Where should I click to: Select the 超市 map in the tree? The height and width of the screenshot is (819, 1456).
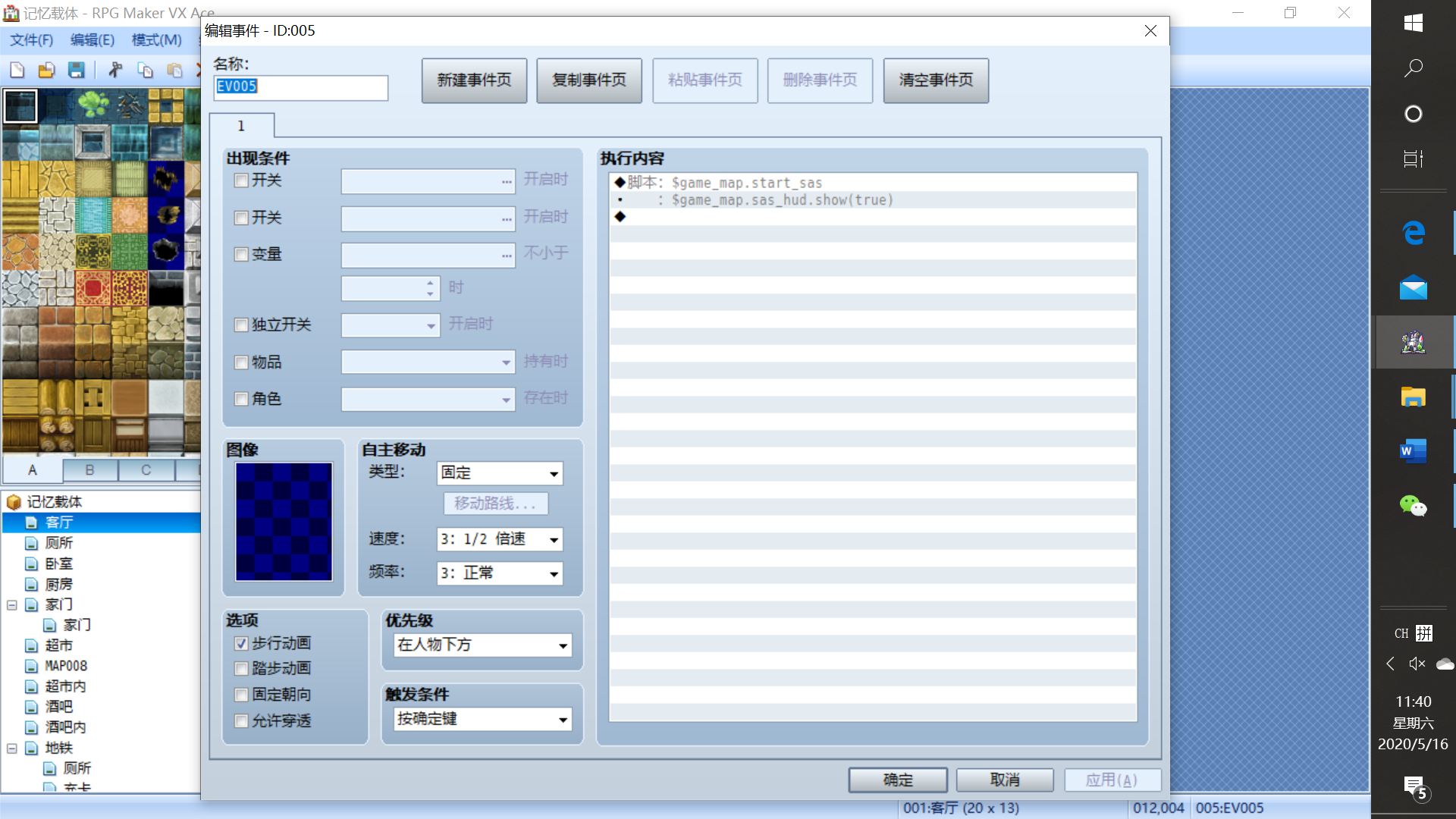click(x=58, y=645)
